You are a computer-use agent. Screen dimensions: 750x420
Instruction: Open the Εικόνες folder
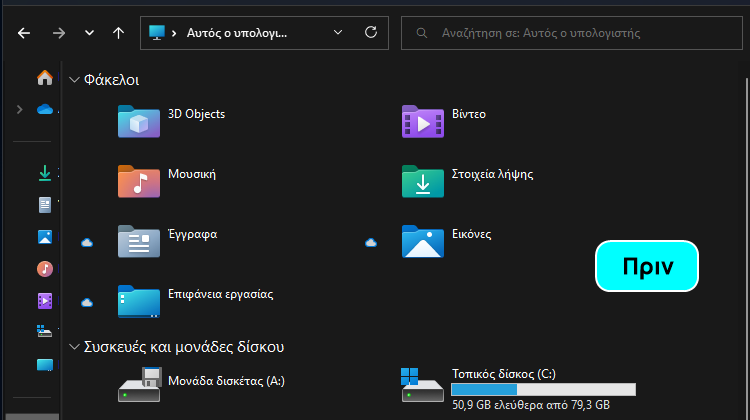coord(447,242)
